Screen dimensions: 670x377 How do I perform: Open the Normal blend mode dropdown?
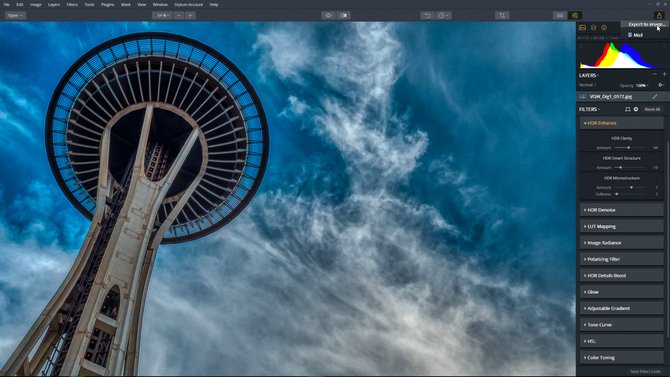(x=588, y=85)
